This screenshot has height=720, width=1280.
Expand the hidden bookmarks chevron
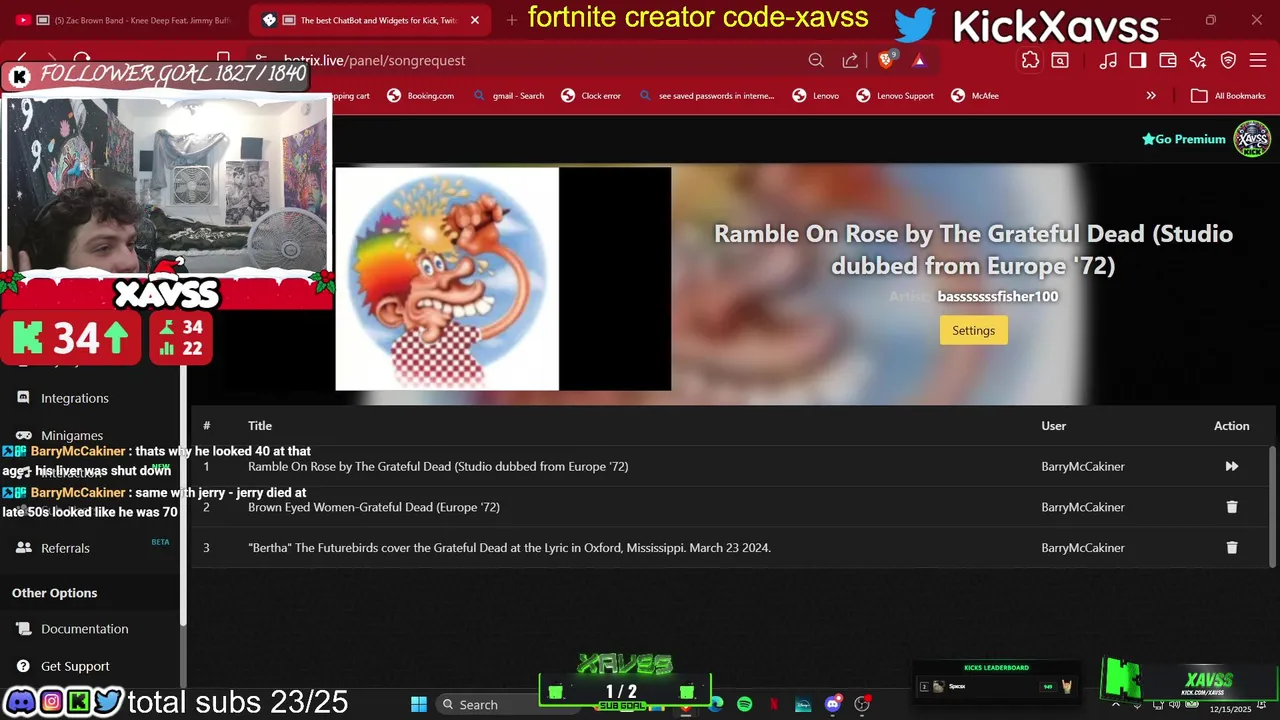click(x=1151, y=96)
